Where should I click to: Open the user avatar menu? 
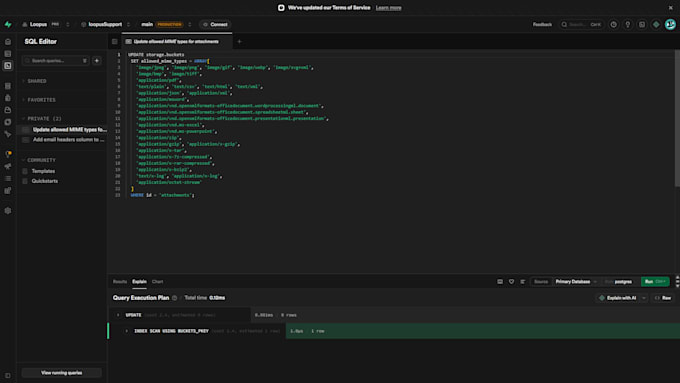coord(670,25)
